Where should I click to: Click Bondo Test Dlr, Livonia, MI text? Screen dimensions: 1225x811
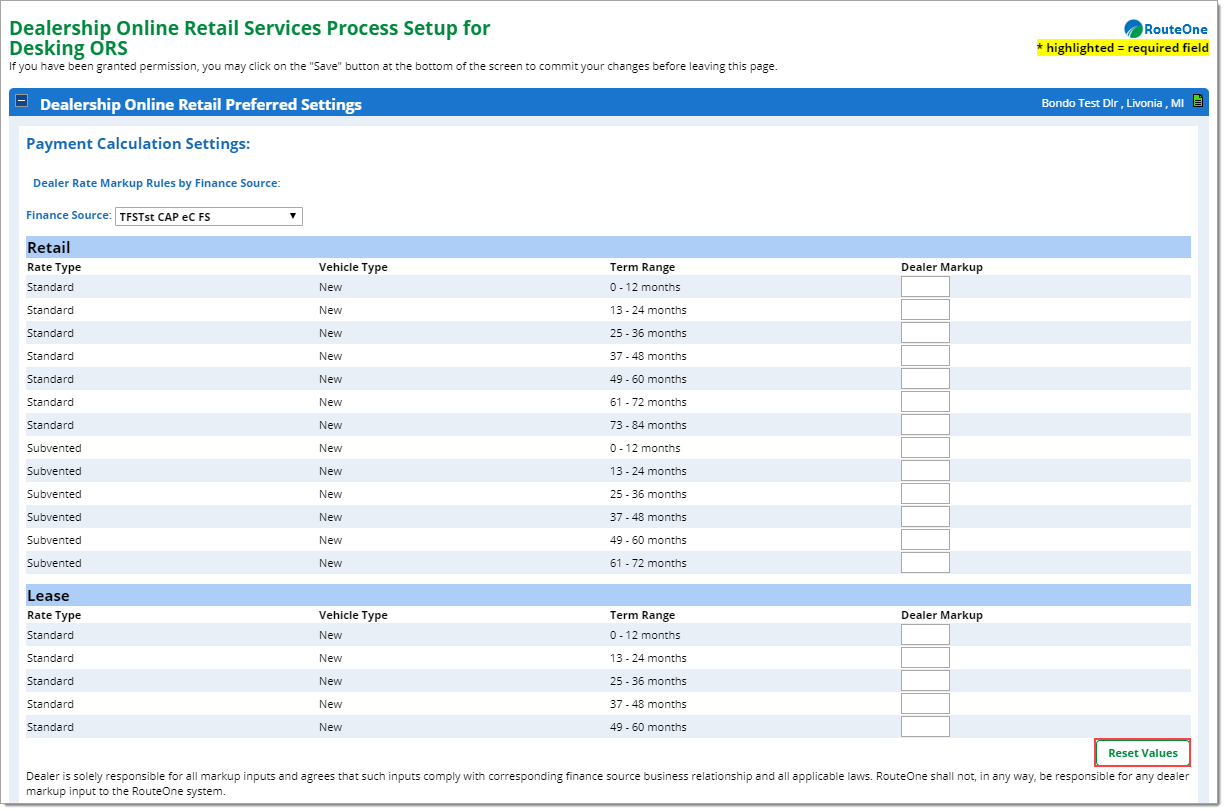point(1113,103)
